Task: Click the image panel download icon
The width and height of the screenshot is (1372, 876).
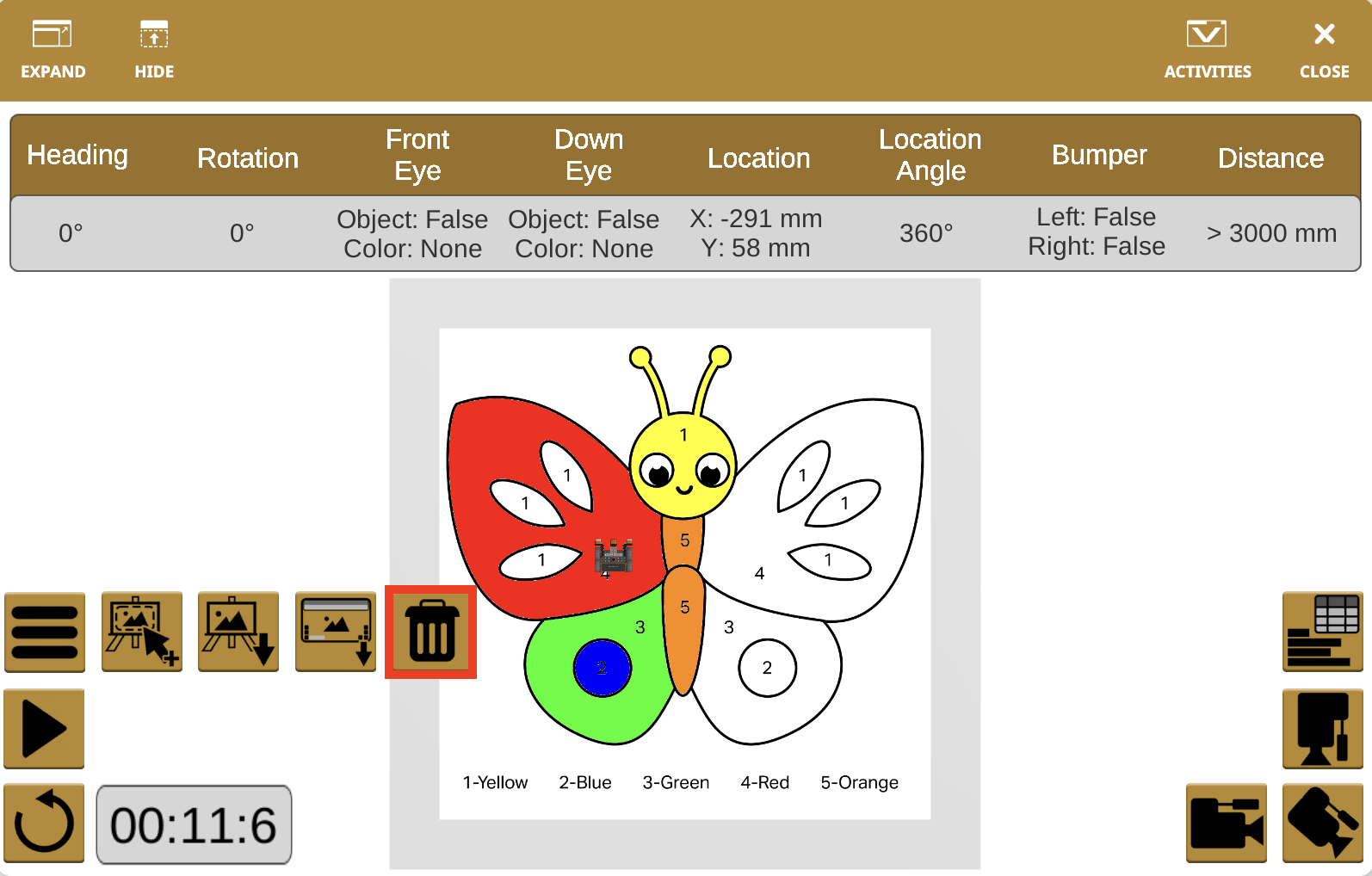Action: tap(336, 632)
